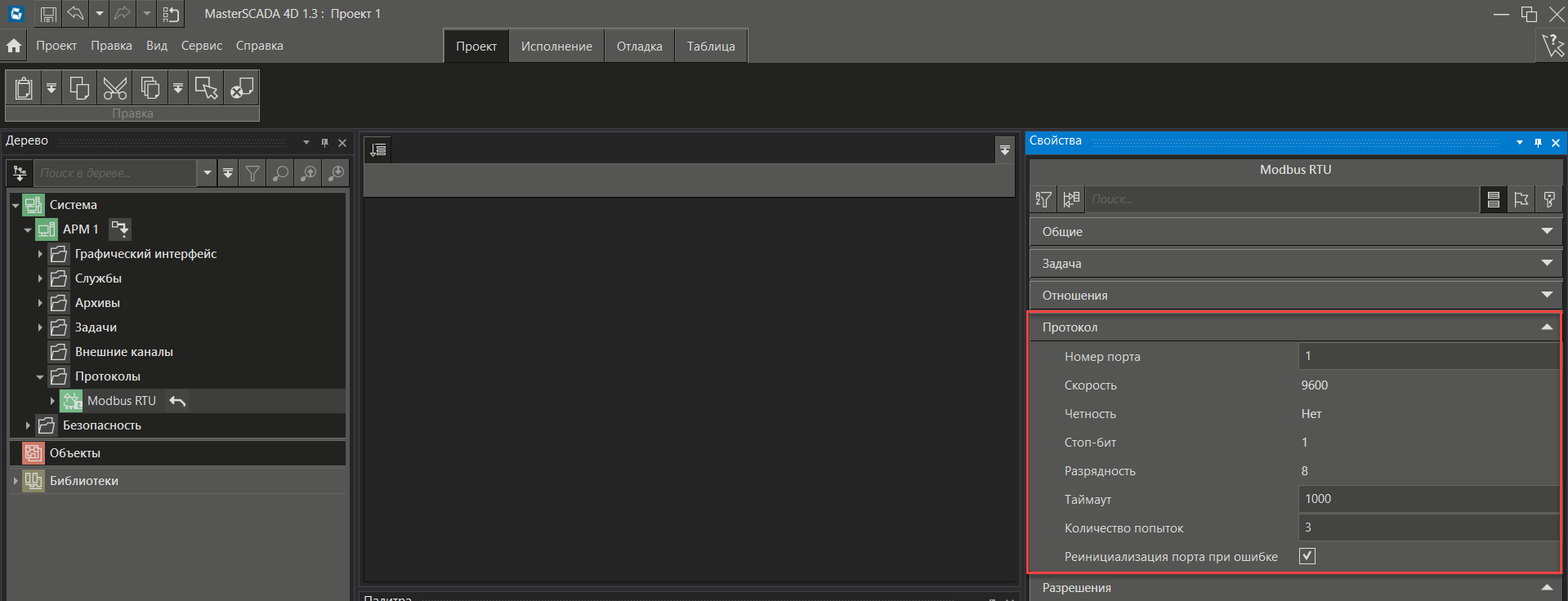
Task: Toggle the pin on the Свойства panel
Action: 1538,142
